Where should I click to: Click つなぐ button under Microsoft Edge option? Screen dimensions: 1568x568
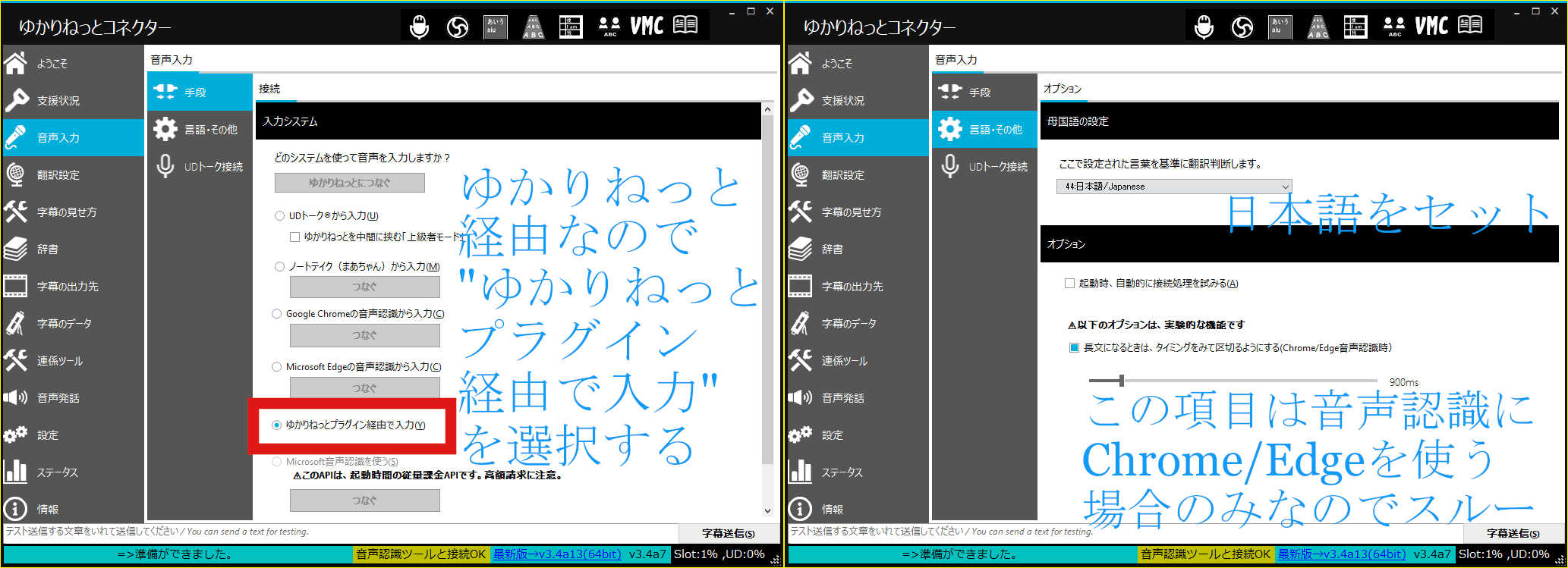pos(364,388)
